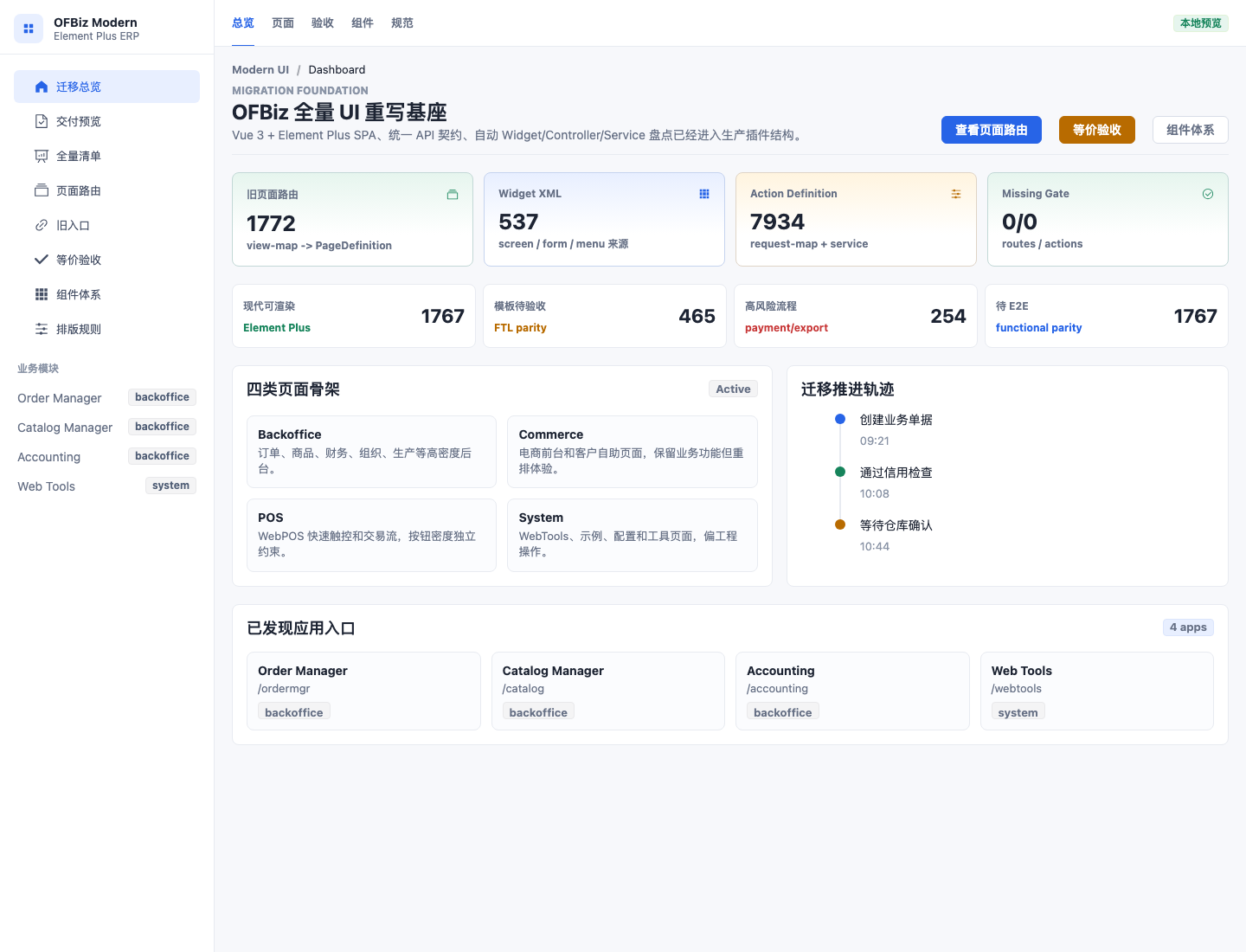This screenshot has height=952, width=1246.
Task: Click the blue 创建业务单据 timeline dot
Action: [839, 419]
